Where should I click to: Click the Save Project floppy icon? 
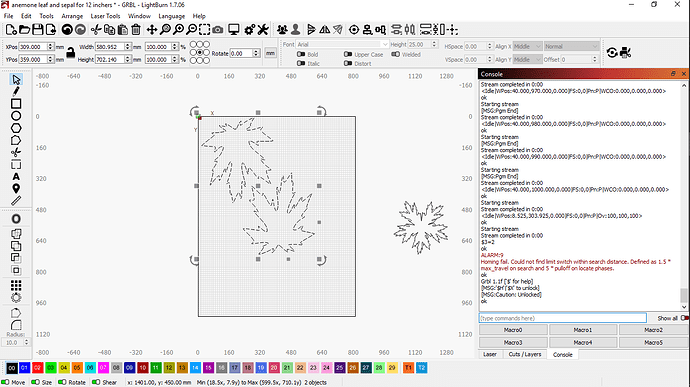pos(38,29)
